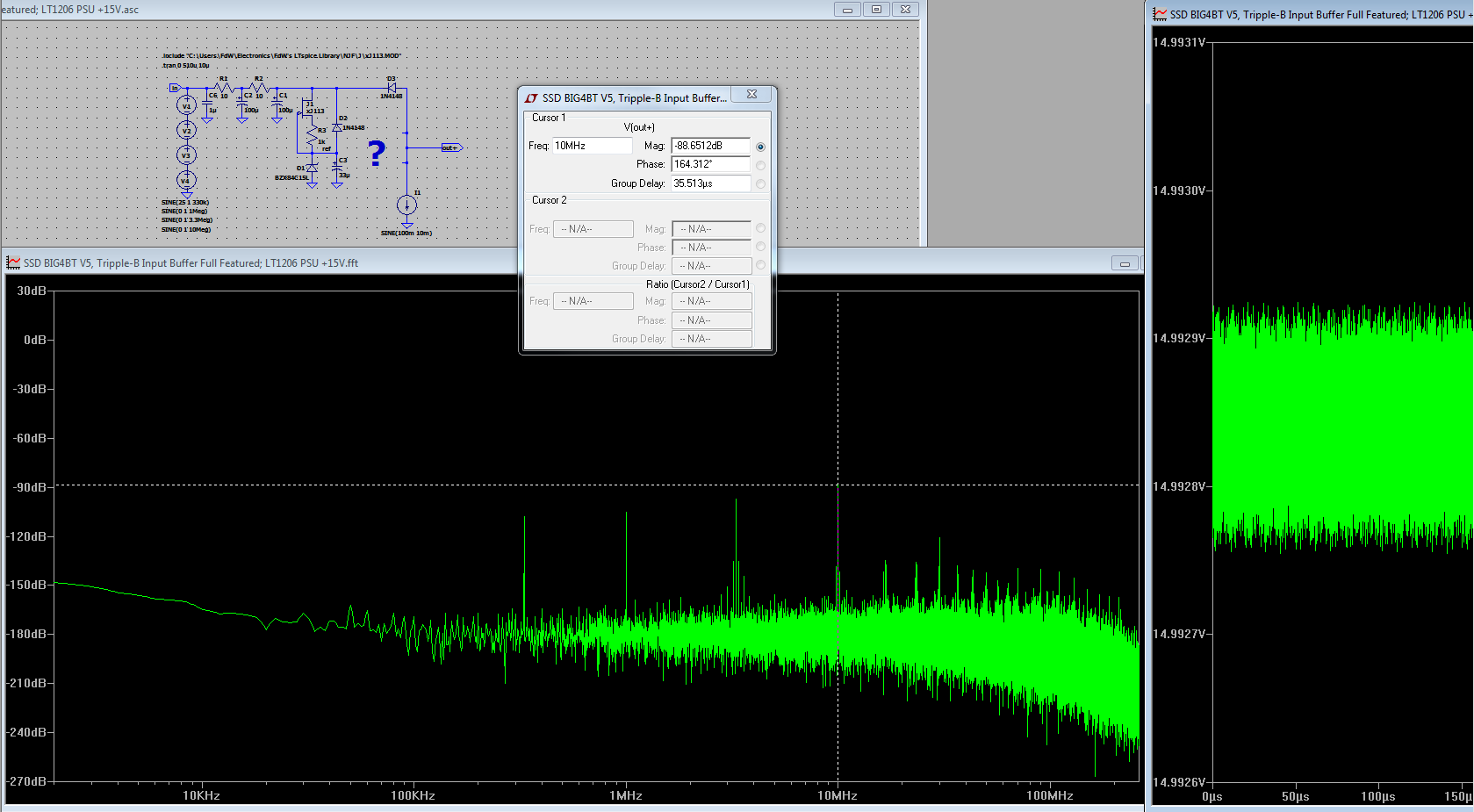Click the 14.9929V axis label in right plot

1178,338
